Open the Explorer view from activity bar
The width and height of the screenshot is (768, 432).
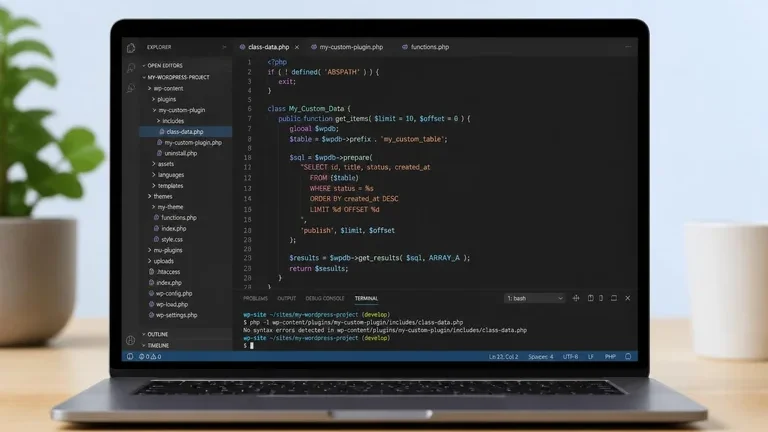pyautogui.click(x=131, y=48)
